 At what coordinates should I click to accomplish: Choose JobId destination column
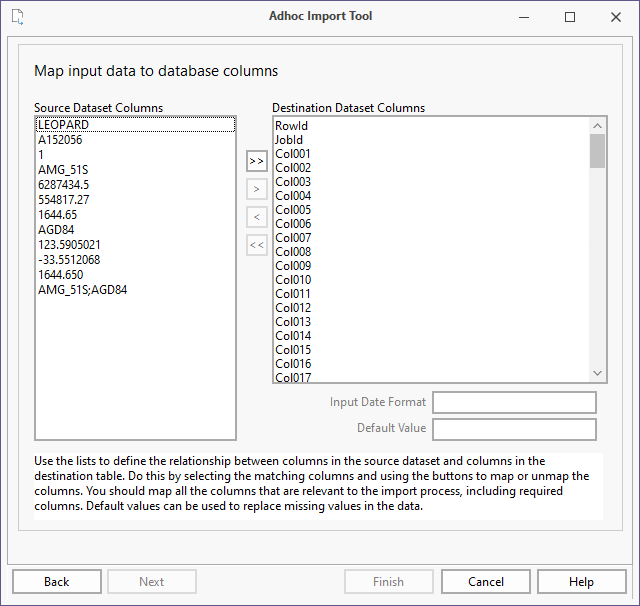click(289, 140)
